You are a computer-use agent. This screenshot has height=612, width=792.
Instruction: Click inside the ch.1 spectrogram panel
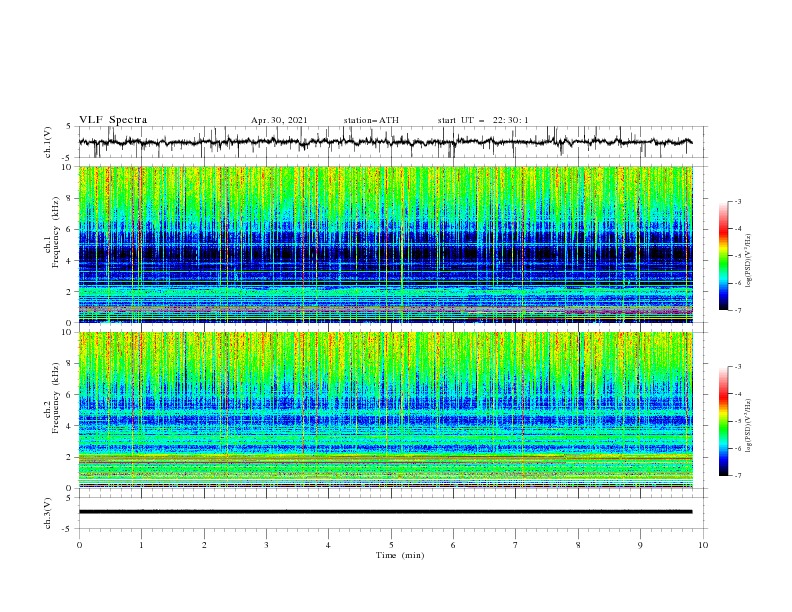point(386,244)
